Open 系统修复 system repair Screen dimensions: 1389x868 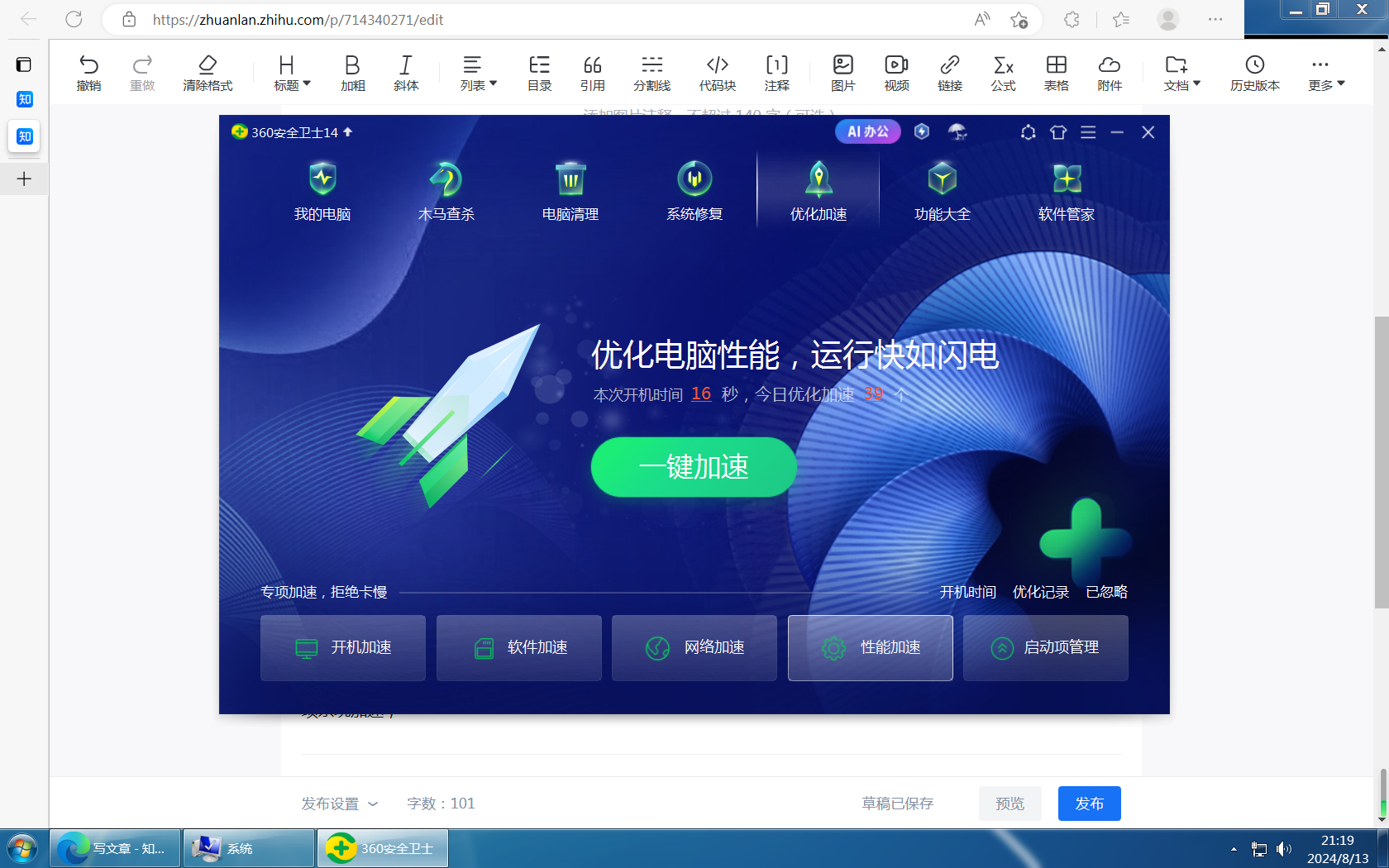(694, 190)
